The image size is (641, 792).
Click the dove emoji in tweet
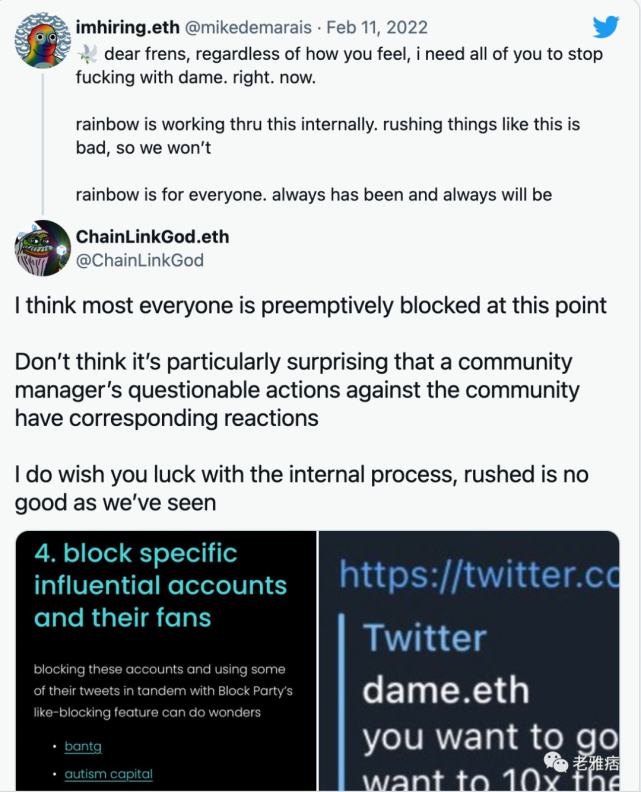click(87, 54)
